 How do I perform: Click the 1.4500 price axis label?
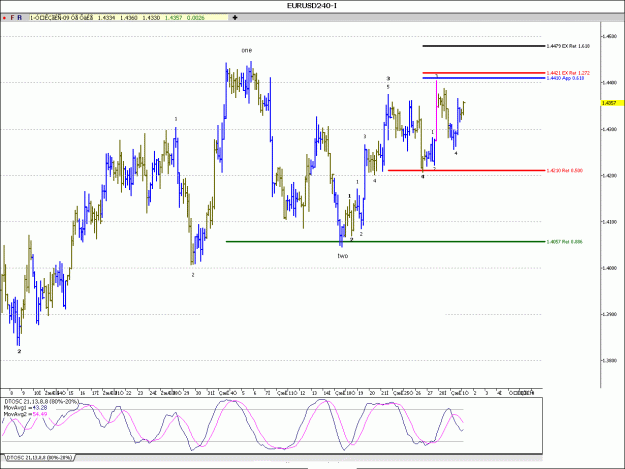610,36
